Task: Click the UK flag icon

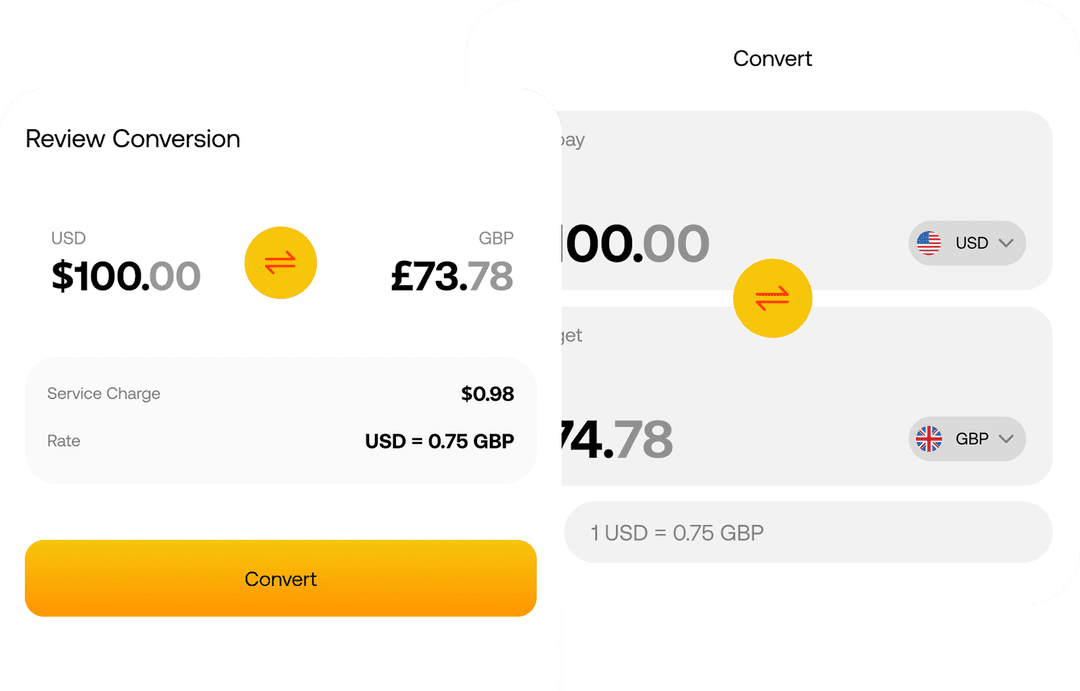Action: pyautogui.click(x=929, y=439)
